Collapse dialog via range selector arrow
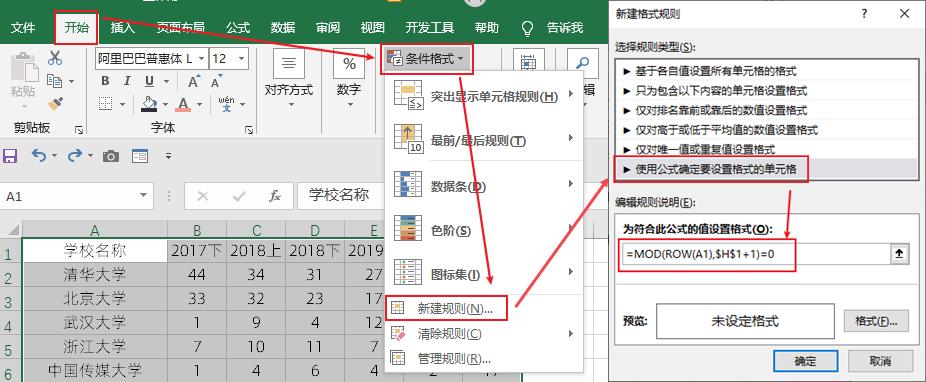 [x=899, y=254]
